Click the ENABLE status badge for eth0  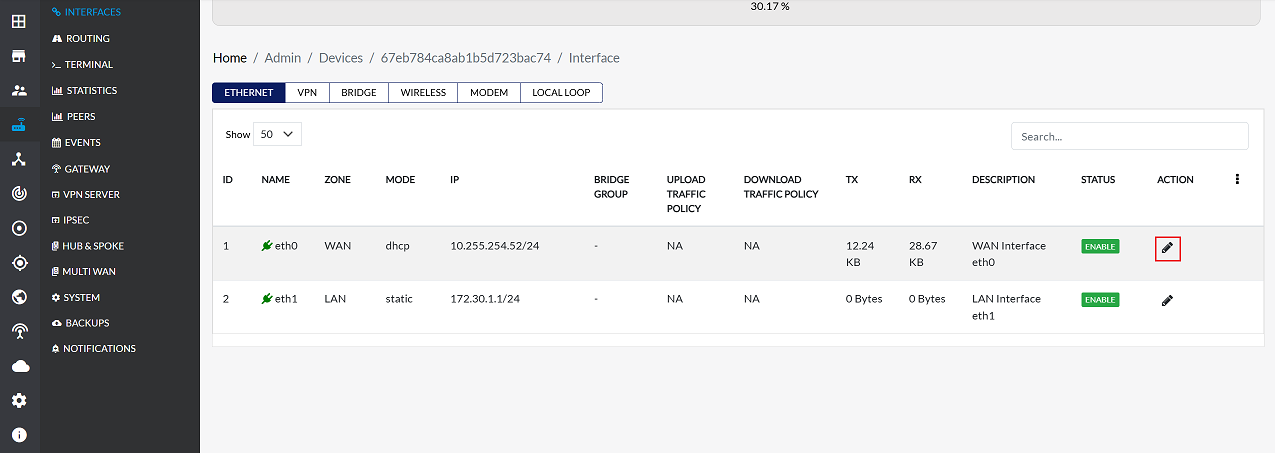click(1100, 246)
